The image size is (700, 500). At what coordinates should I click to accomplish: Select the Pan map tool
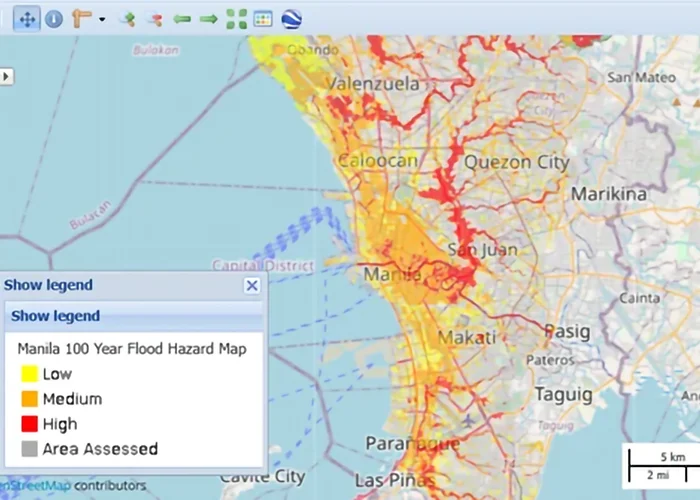coord(26,18)
